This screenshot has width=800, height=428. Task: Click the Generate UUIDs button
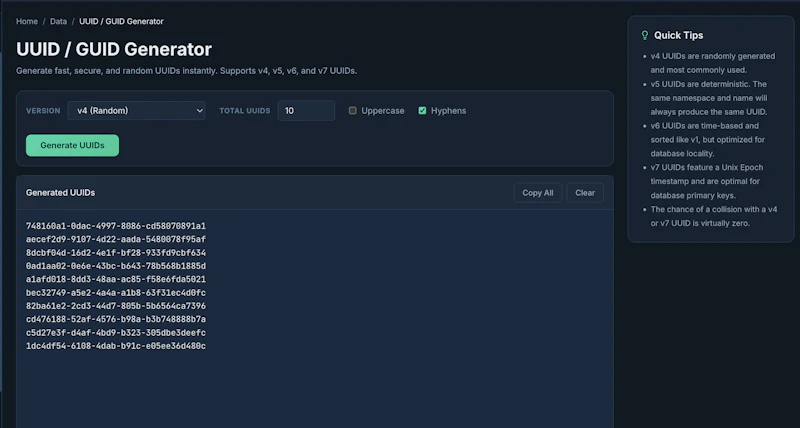[x=72, y=145]
